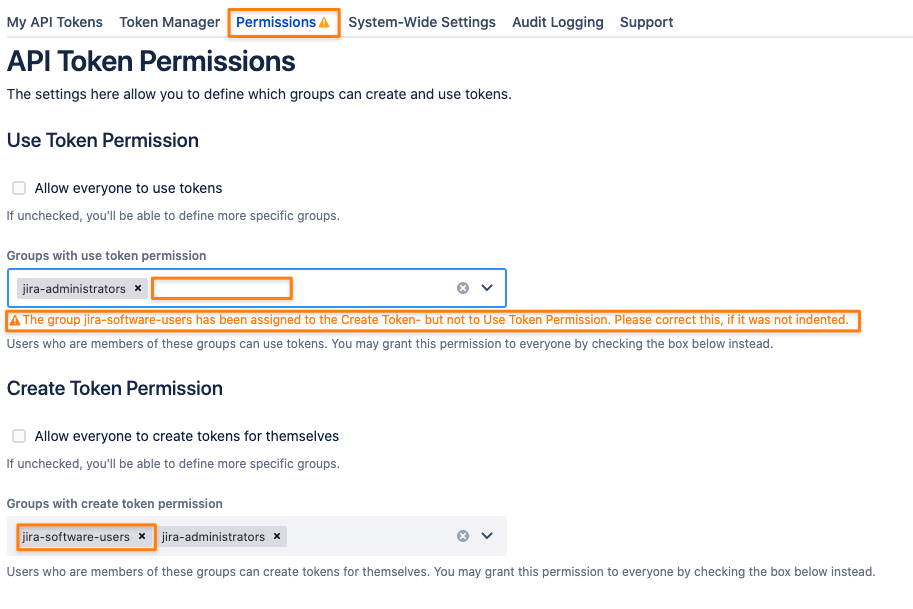Select the Permissions tab
Image resolution: width=913 pixels, height=609 pixels.
click(x=275, y=22)
